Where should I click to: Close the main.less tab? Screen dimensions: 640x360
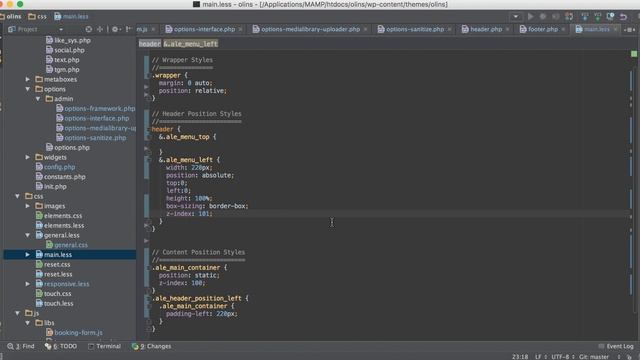click(x=615, y=29)
